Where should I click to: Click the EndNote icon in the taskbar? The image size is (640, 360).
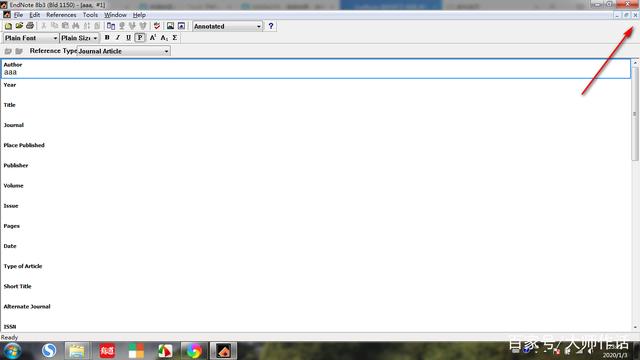[223, 351]
